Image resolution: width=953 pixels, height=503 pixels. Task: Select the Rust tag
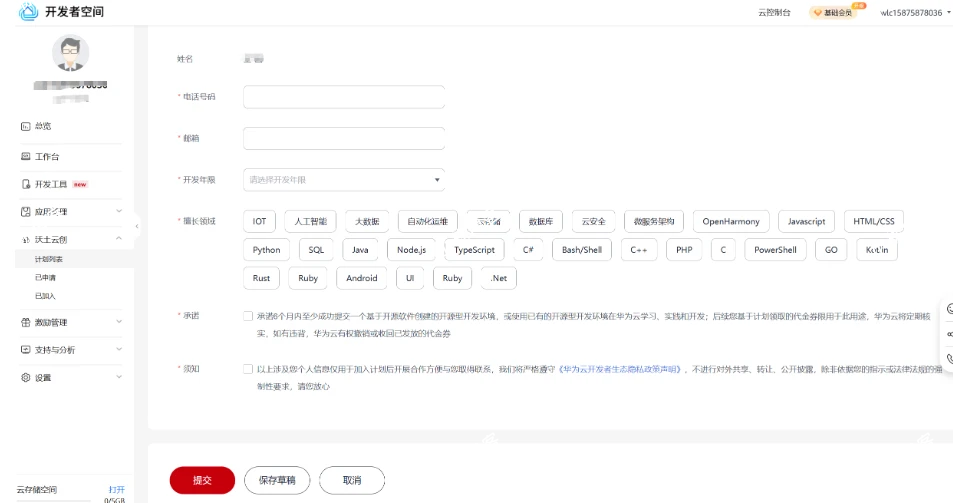(x=261, y=278)
